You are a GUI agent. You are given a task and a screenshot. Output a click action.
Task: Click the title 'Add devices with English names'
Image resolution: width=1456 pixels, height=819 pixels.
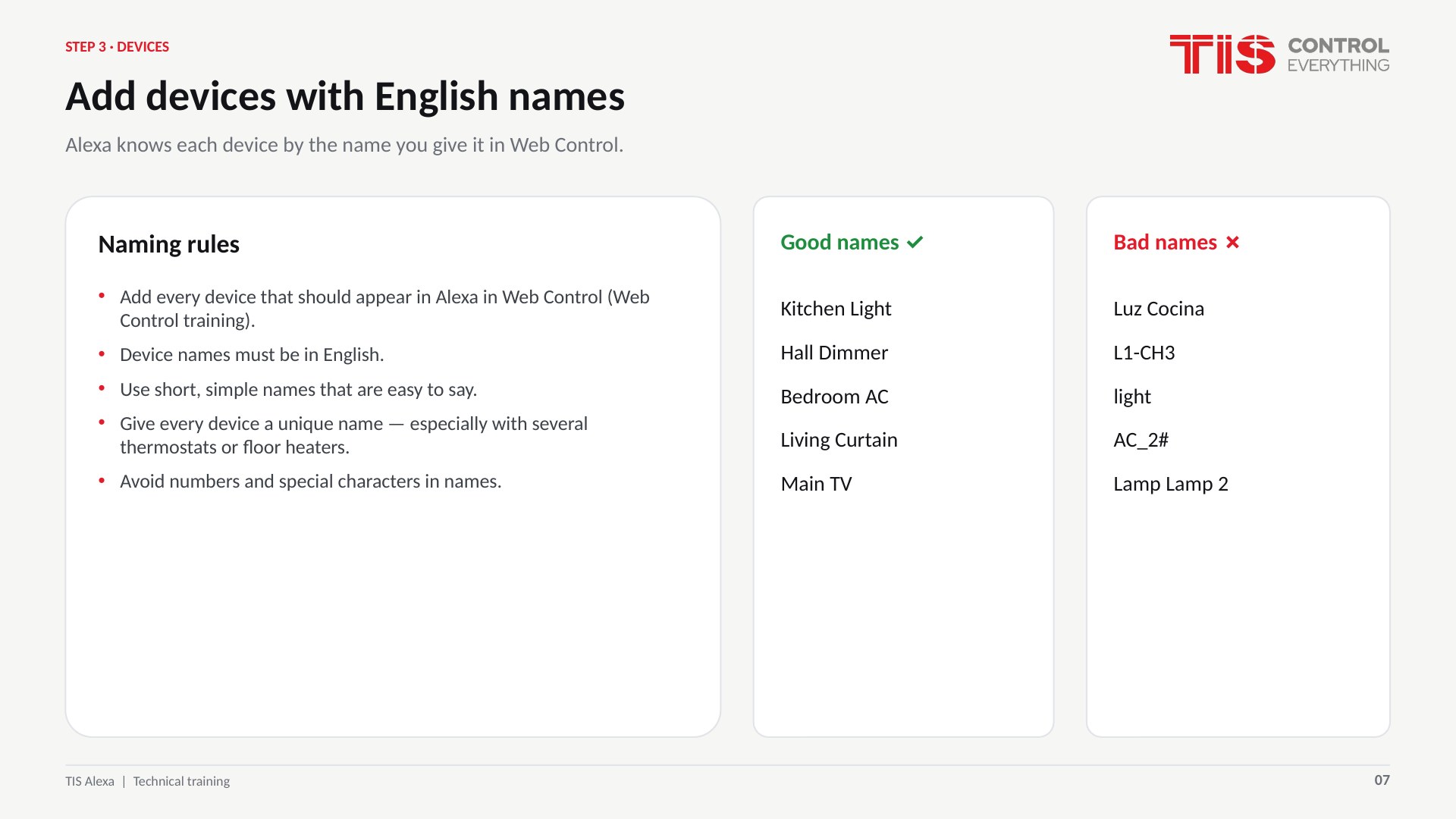(x=345, y=97)
